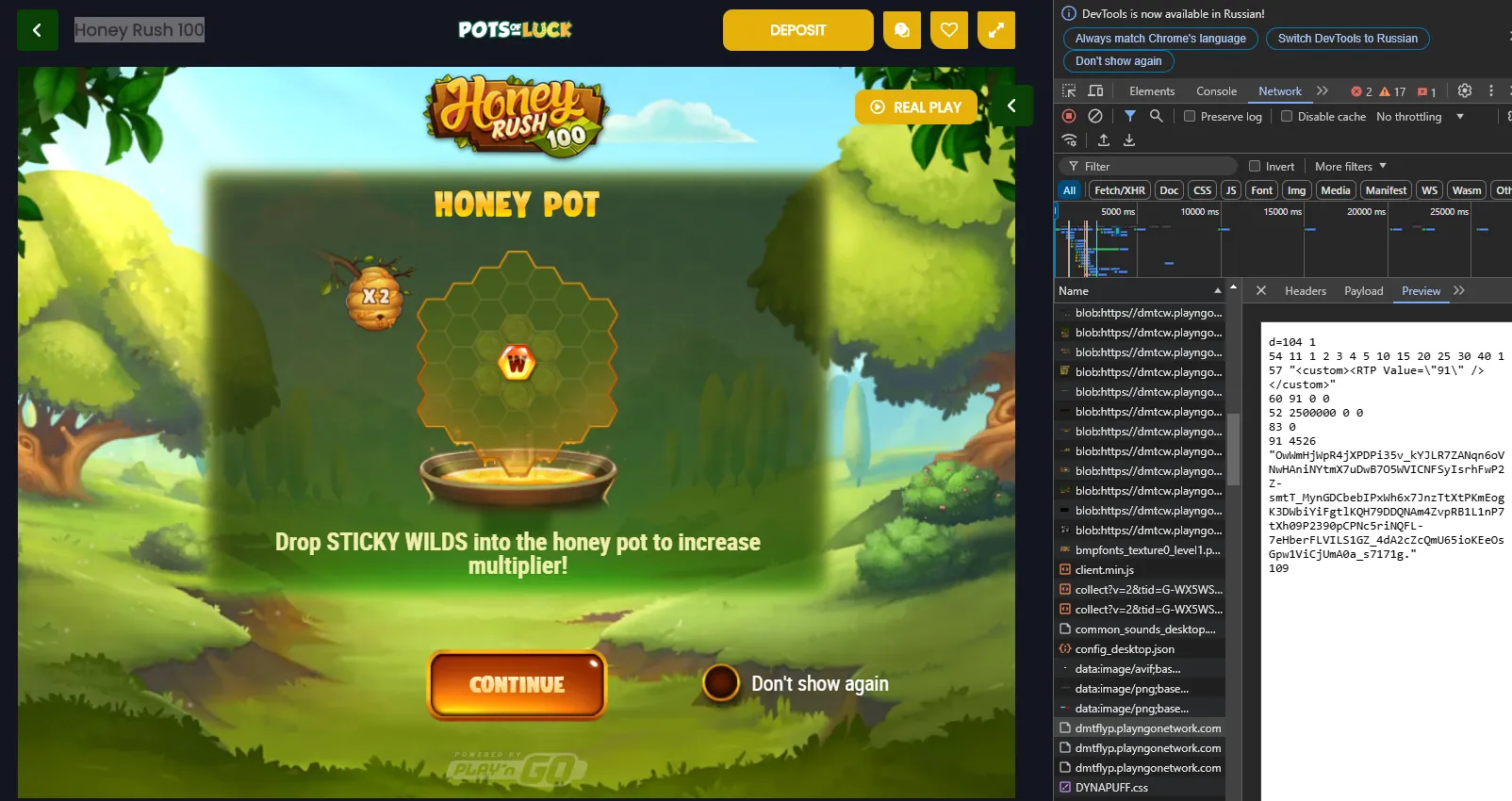This screenshot has width=1512, height=801.
Task: Sort by Name column header
Action: (x=1139, y=291)
